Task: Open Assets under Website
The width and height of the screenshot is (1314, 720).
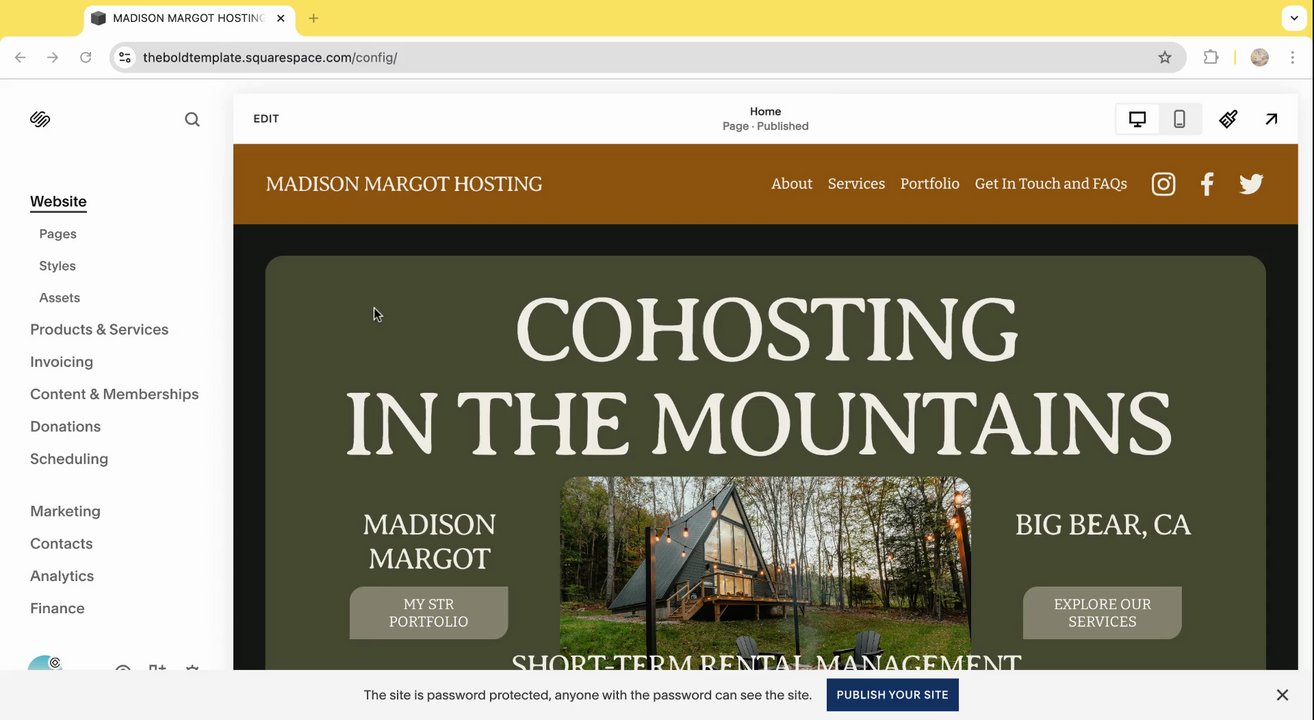Action: pos(59,298)
